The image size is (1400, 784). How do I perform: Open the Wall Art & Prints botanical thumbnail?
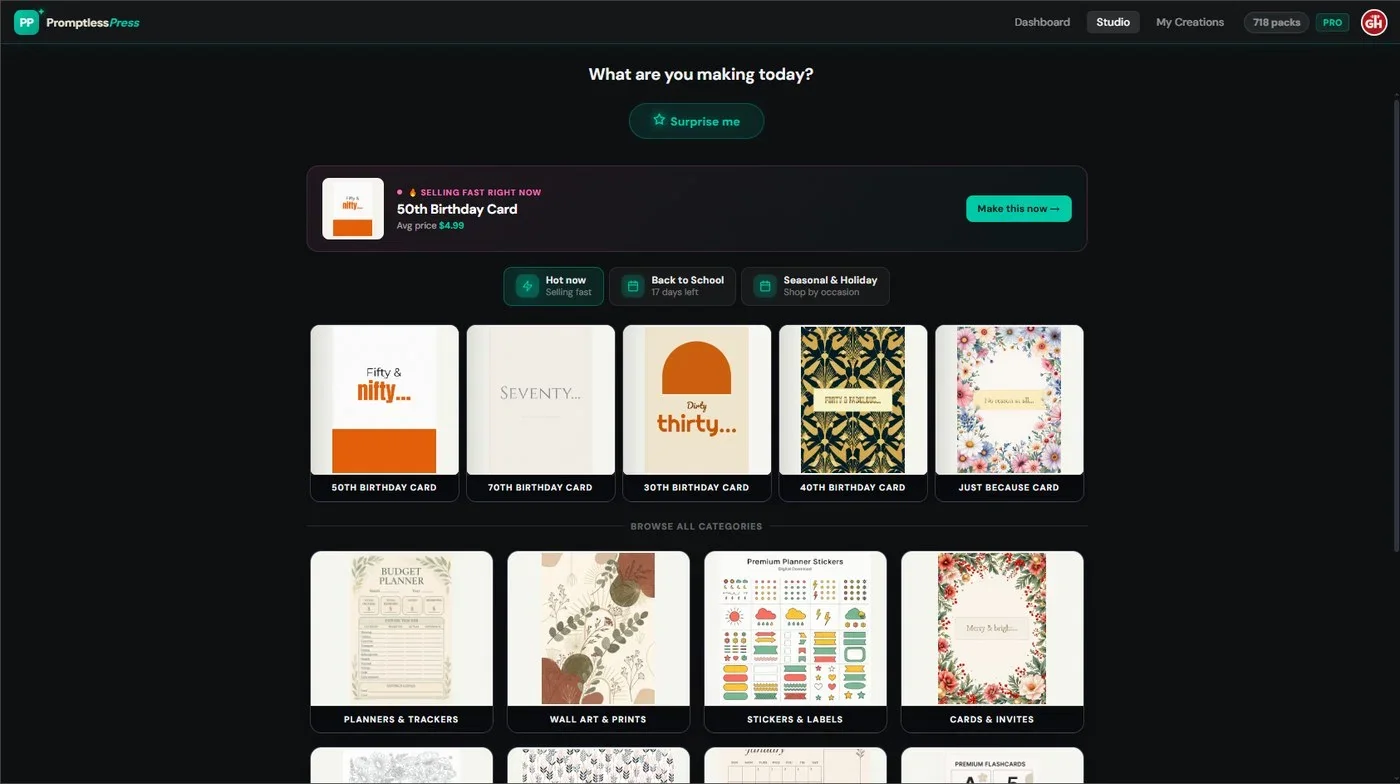[x=598, y=629]
